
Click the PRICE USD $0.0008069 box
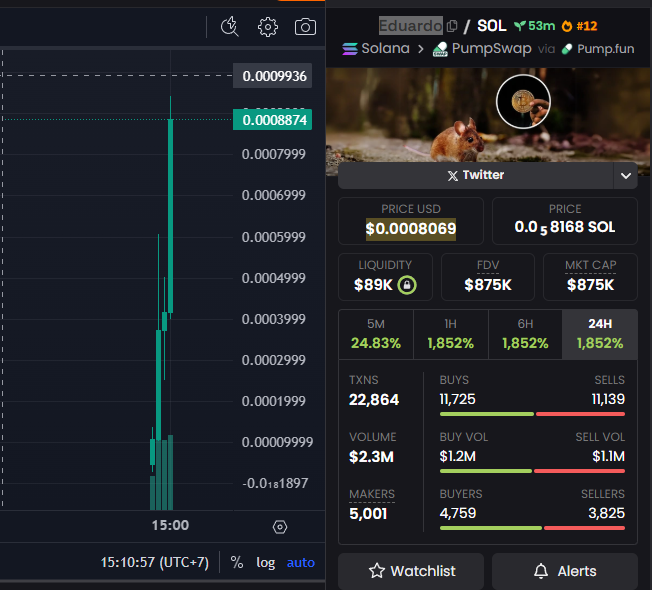[411, 221]
